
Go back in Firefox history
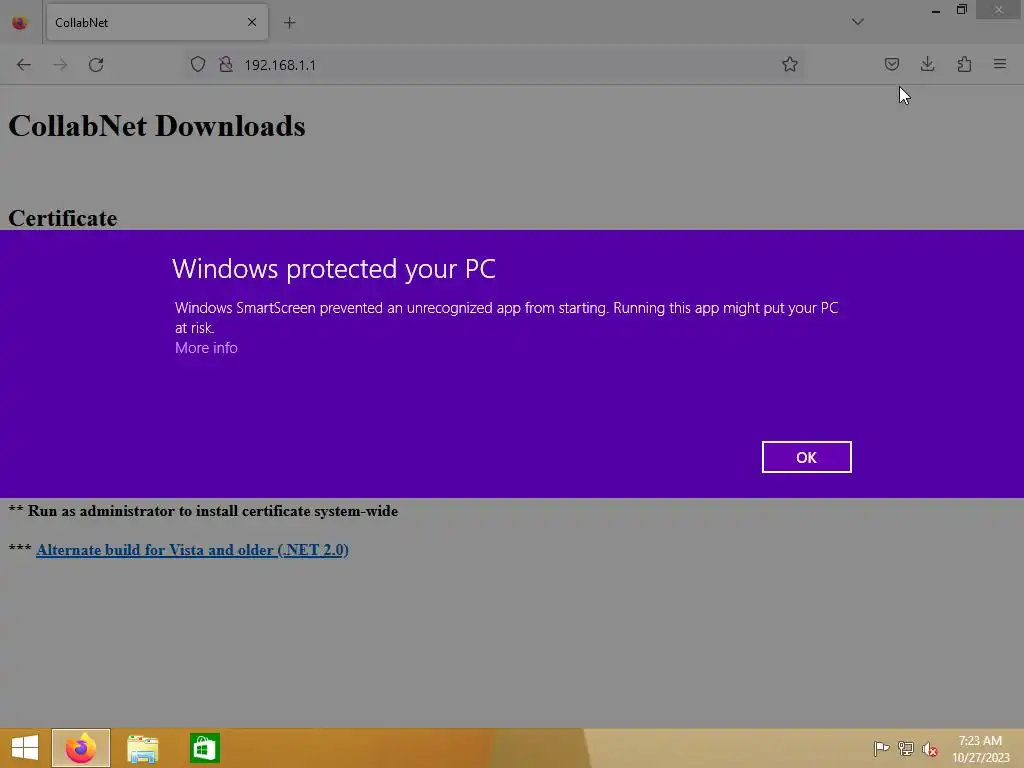tap(24, 65)
